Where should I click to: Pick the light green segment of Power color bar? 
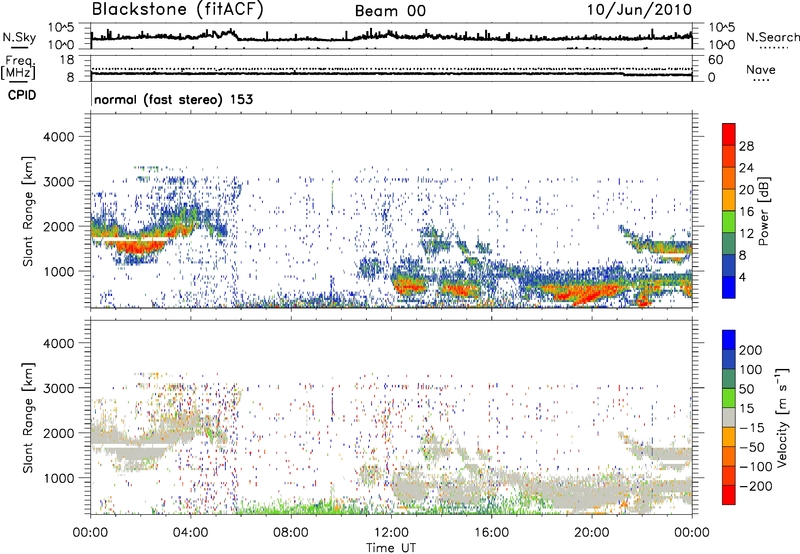tap(729, 222)
